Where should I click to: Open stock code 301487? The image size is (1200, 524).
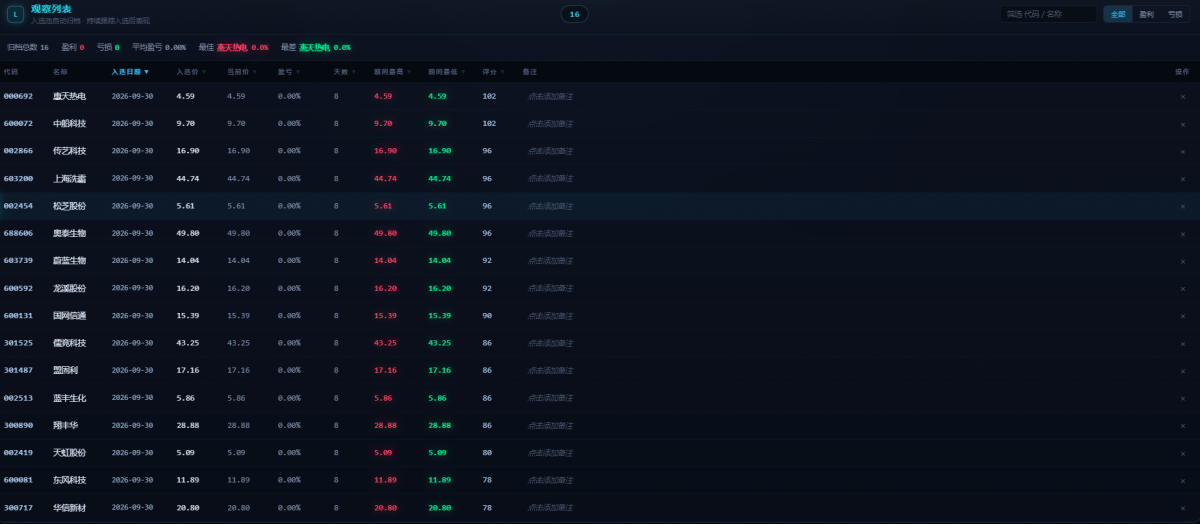(x=18, y=370)
